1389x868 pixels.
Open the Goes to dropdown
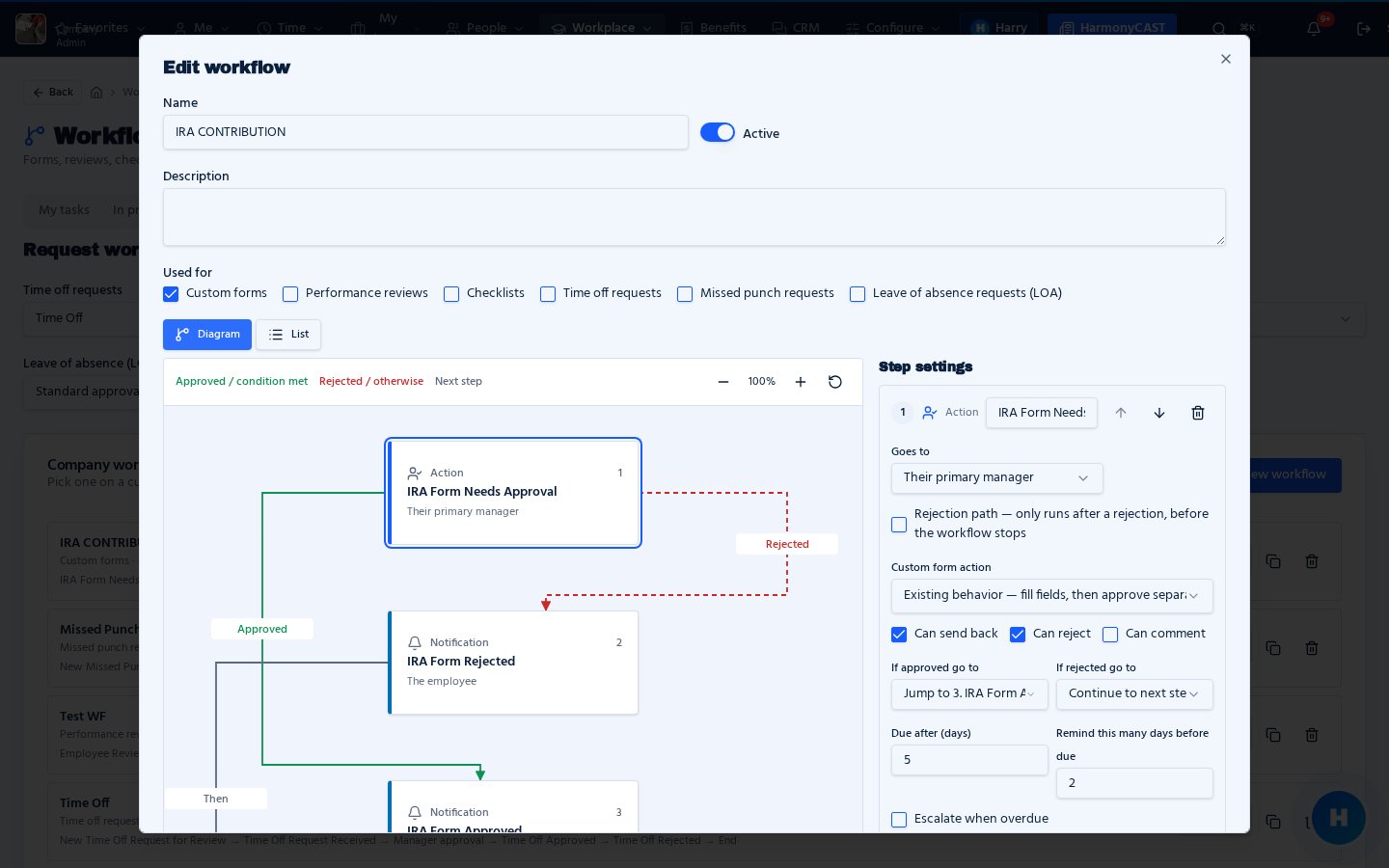996,478
